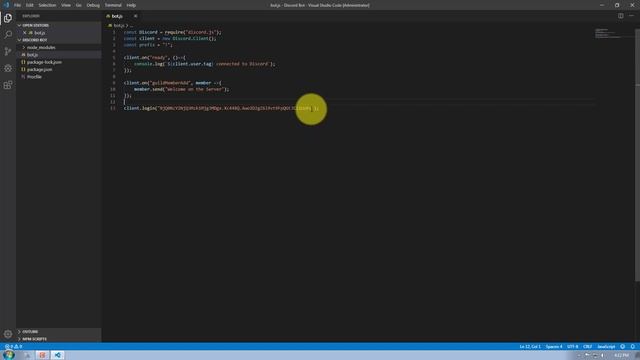Click bot.js breadcrumb above the code
Image resolution: width=640 pixels, height=360 pixels.
point(118,25)
